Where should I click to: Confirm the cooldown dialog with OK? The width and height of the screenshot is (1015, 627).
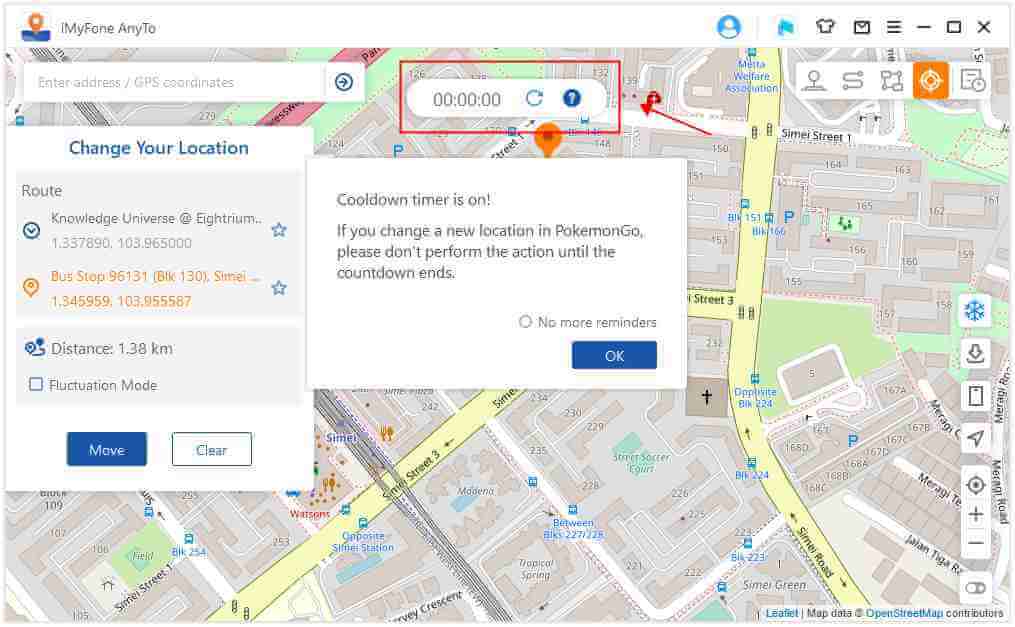pyautogui.click(x=614, y=356)
